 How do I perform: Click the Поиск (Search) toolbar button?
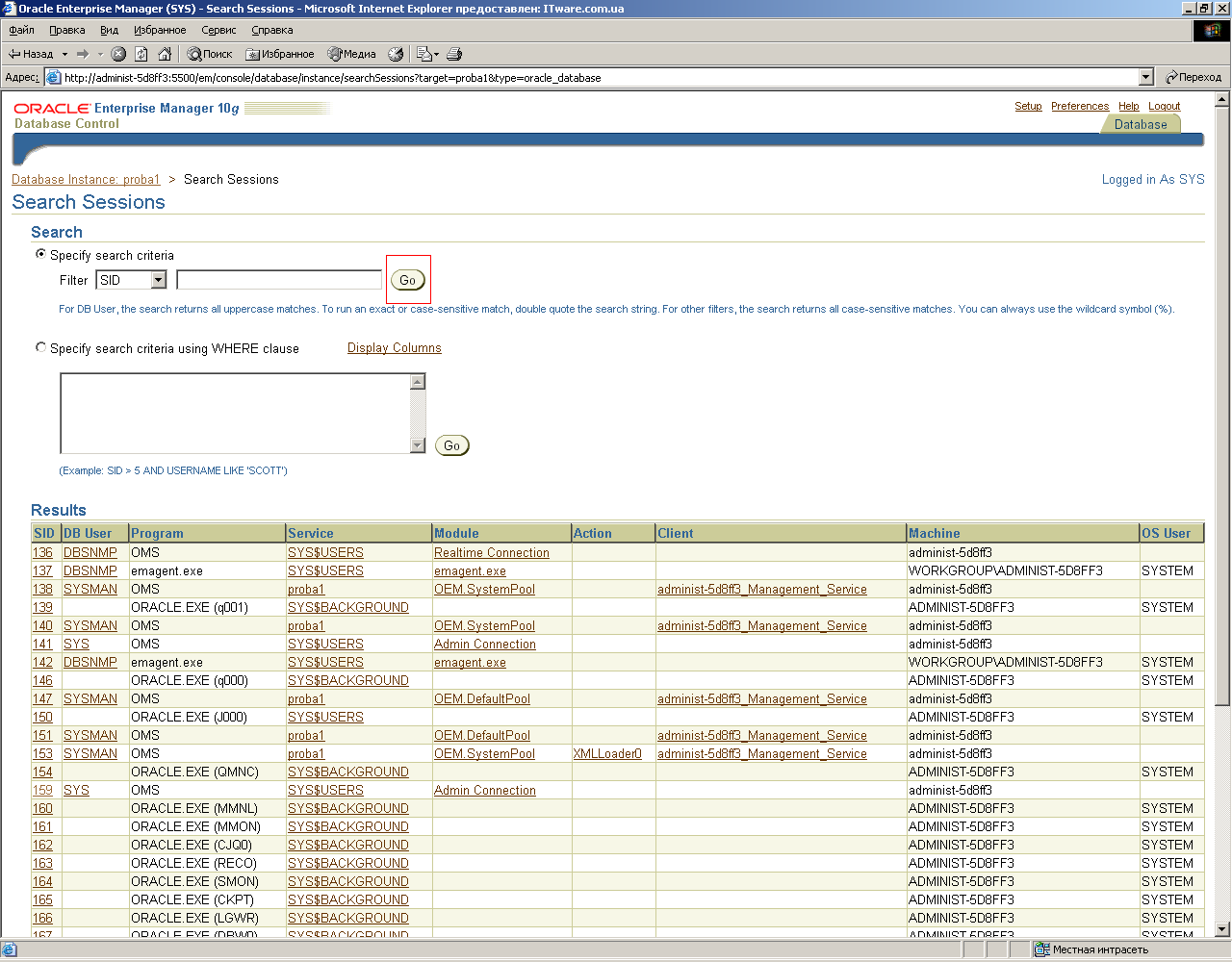point(210,54)
